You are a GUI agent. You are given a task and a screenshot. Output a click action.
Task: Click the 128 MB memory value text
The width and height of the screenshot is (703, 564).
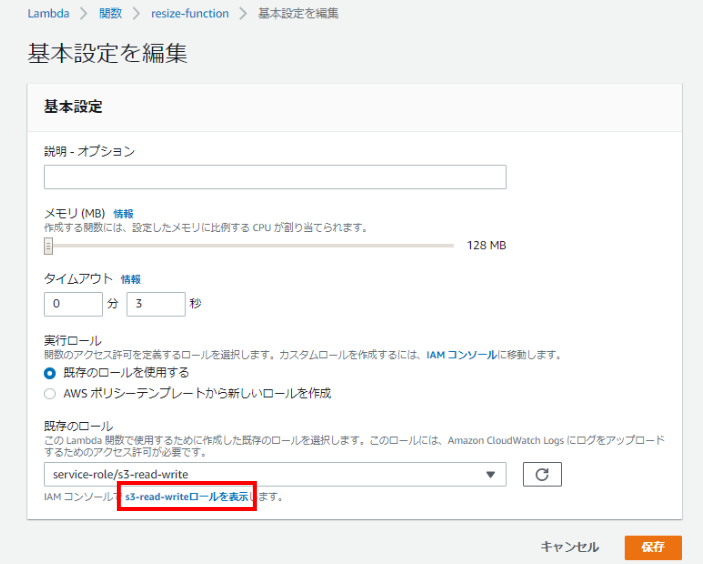(486, 245)
